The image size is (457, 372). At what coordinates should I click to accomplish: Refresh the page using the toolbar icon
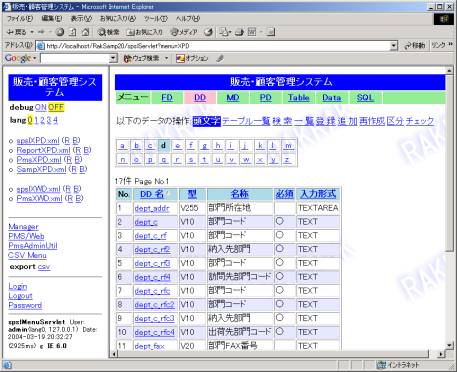coord(73,32)
